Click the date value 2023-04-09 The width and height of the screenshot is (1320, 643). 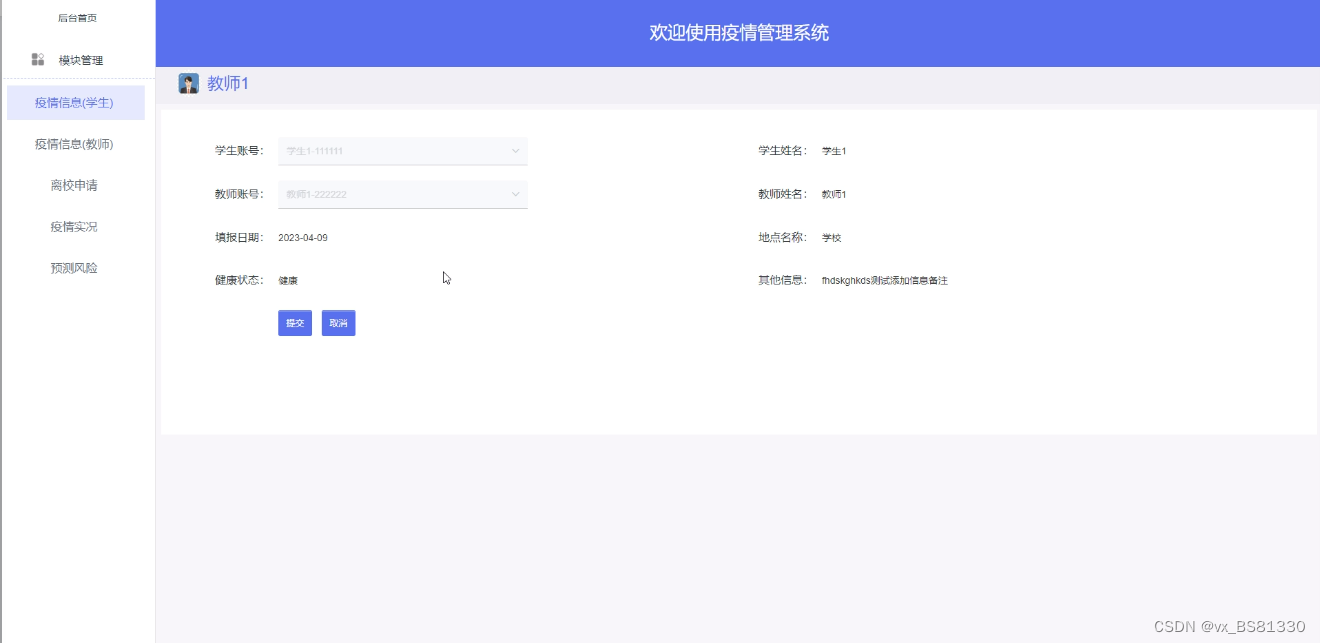[x=303, y=238]
